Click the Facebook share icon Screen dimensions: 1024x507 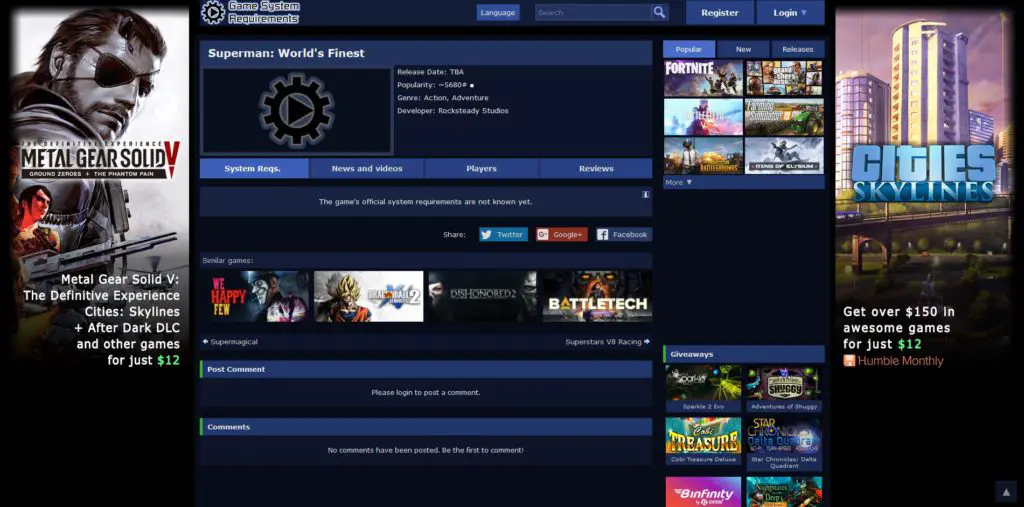[602, 235]
